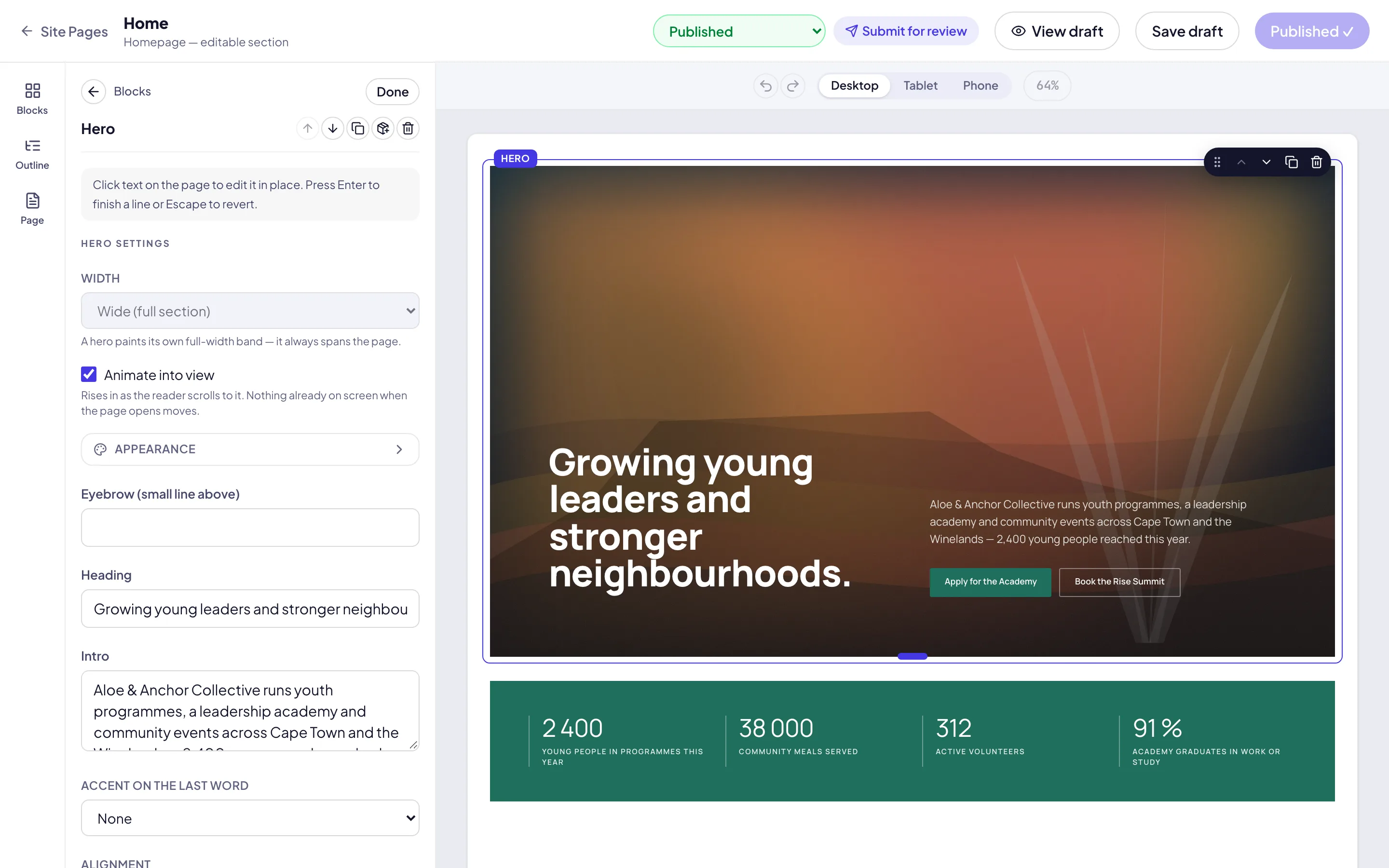This screenshot has height=868, width=1389.
Task: Switch preview to Tablet
Action: (x=920, y=86)
